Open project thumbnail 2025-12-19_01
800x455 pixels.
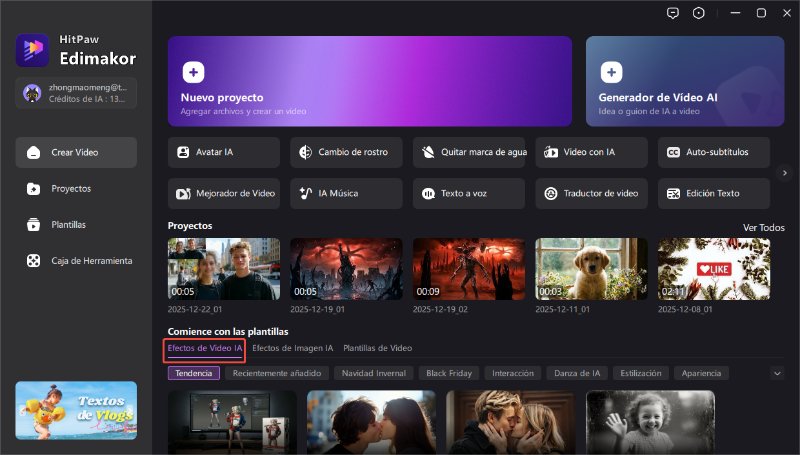click(x=346, y=269)
